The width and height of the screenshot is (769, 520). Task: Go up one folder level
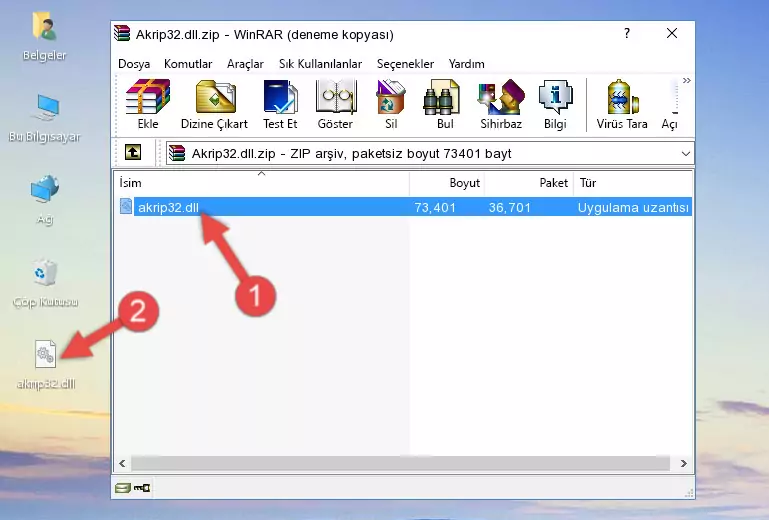tap(133, 153)
